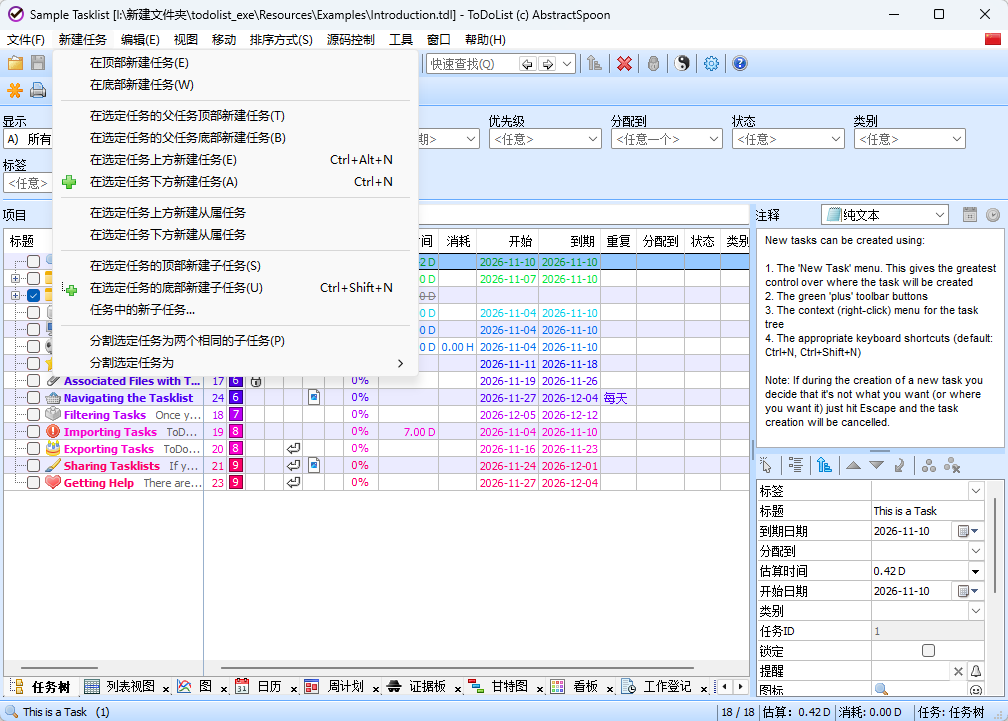Tick the checkbox for Sharing Tasklists

click(33, 465)
